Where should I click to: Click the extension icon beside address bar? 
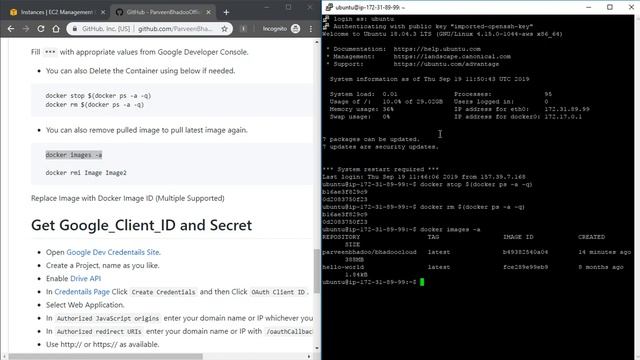(243, 29)
